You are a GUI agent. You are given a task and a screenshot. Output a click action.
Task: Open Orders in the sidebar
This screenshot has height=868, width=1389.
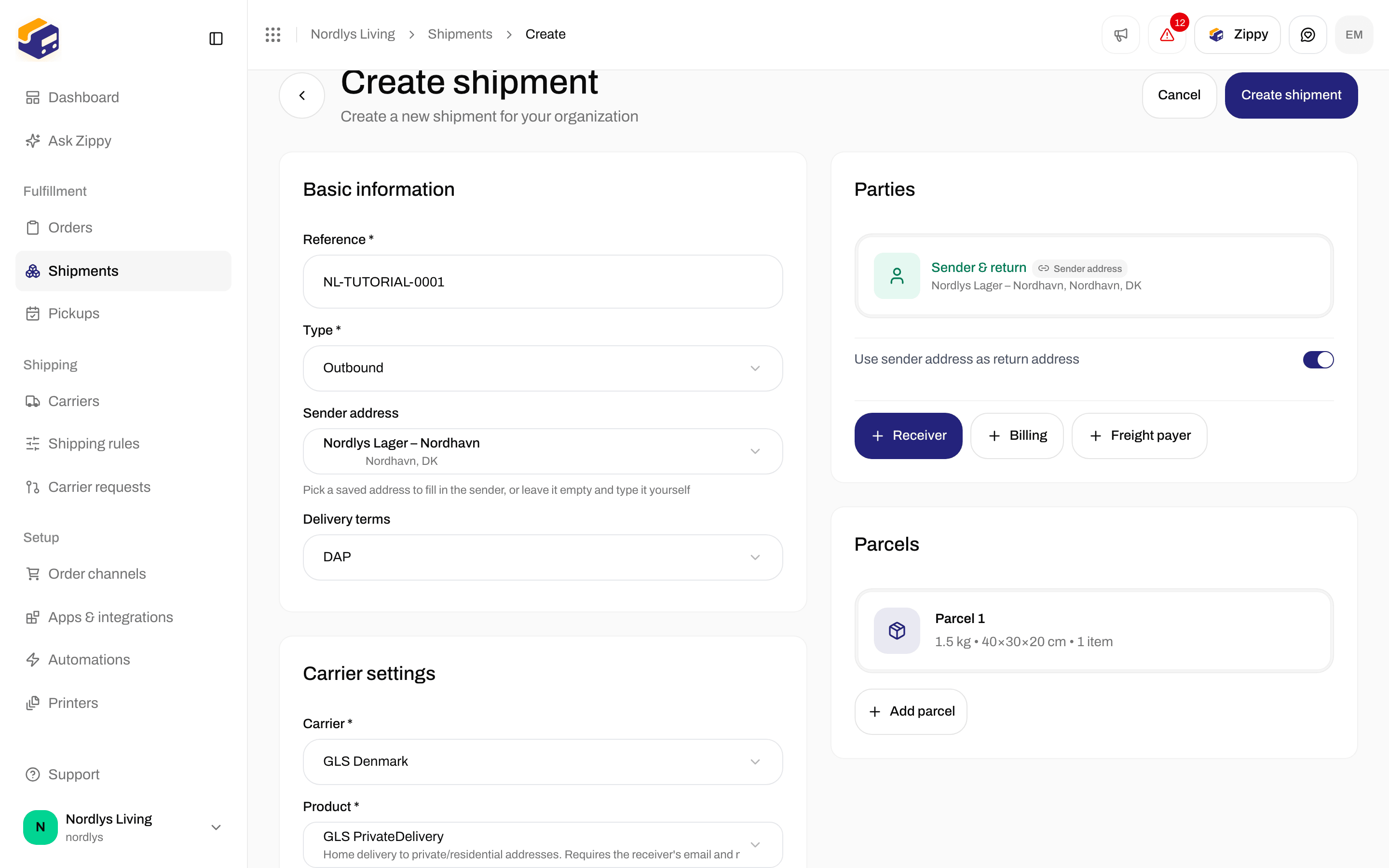123,227
